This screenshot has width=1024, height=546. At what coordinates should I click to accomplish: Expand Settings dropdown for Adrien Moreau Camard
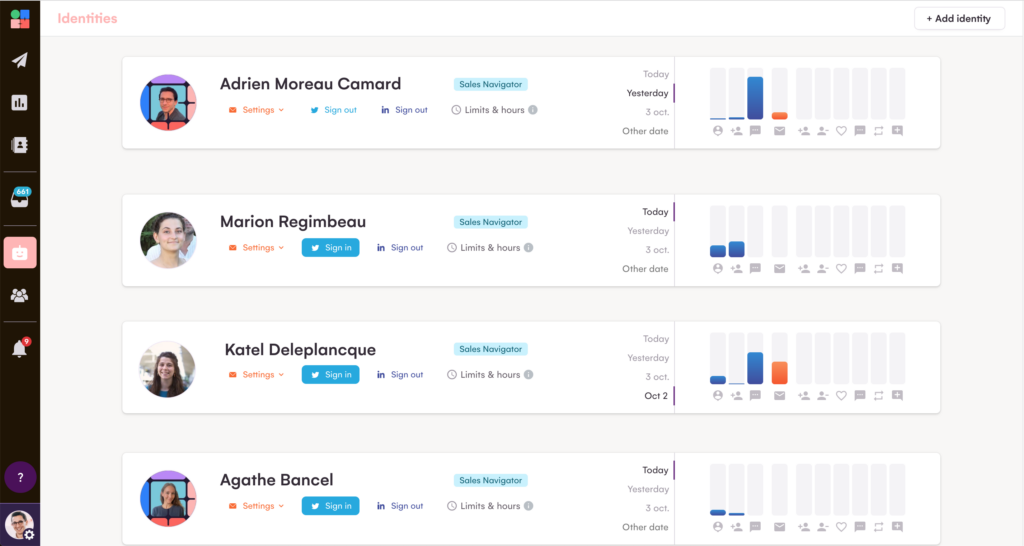pyautogui.click(x=258, y=110)
